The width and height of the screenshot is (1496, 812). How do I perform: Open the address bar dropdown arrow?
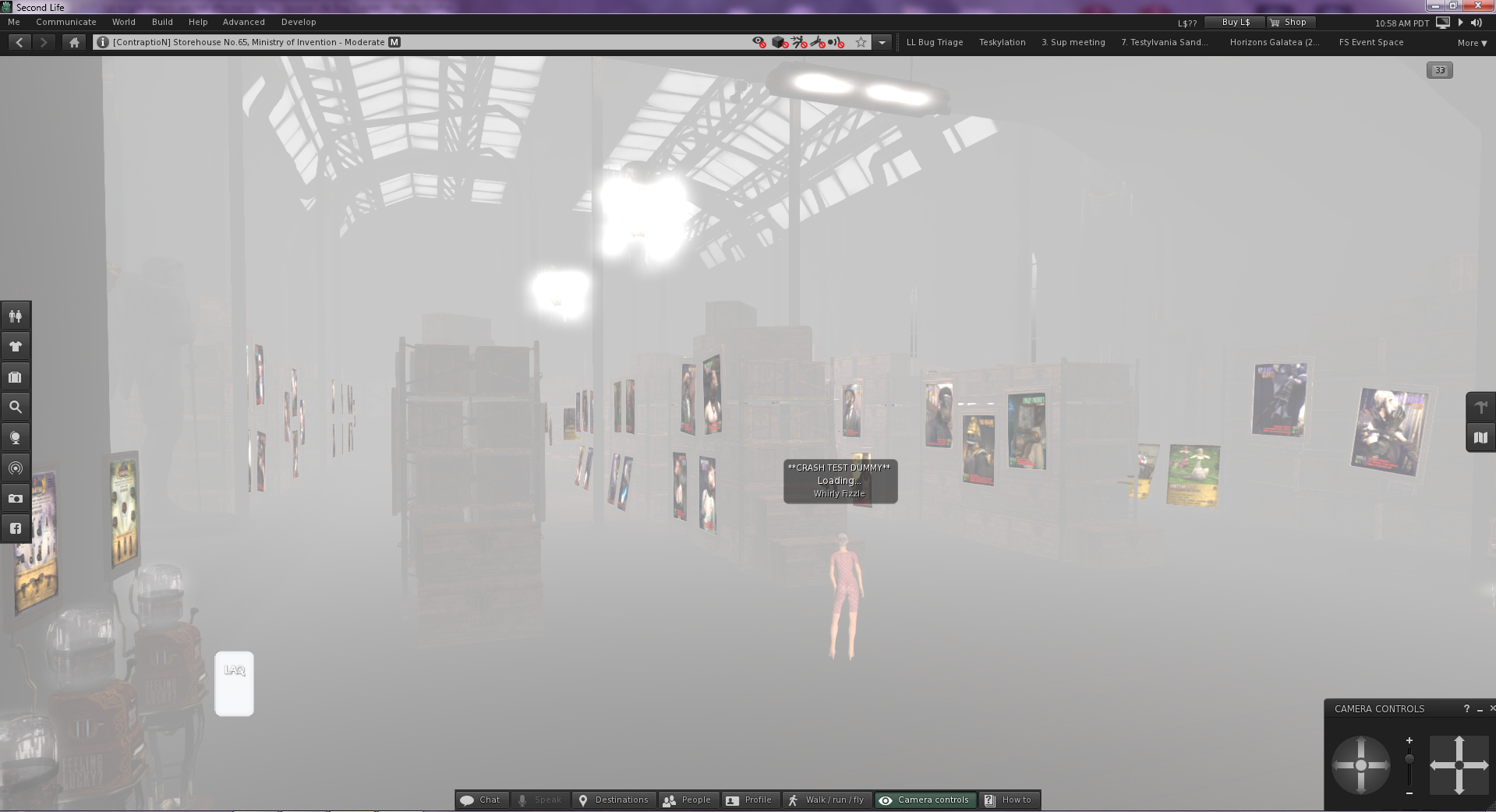(882, 42)
